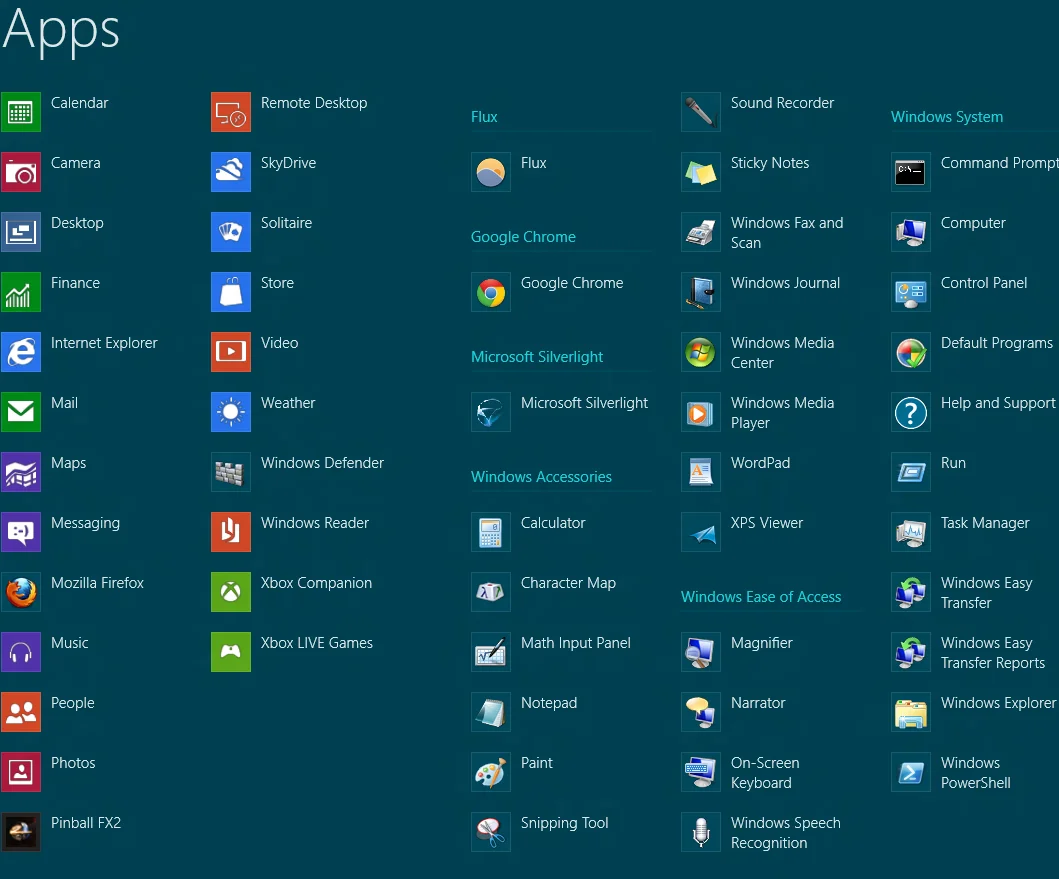Open the Snipping Tool icon
The image size is (1059, 879).
pos(490,832)
